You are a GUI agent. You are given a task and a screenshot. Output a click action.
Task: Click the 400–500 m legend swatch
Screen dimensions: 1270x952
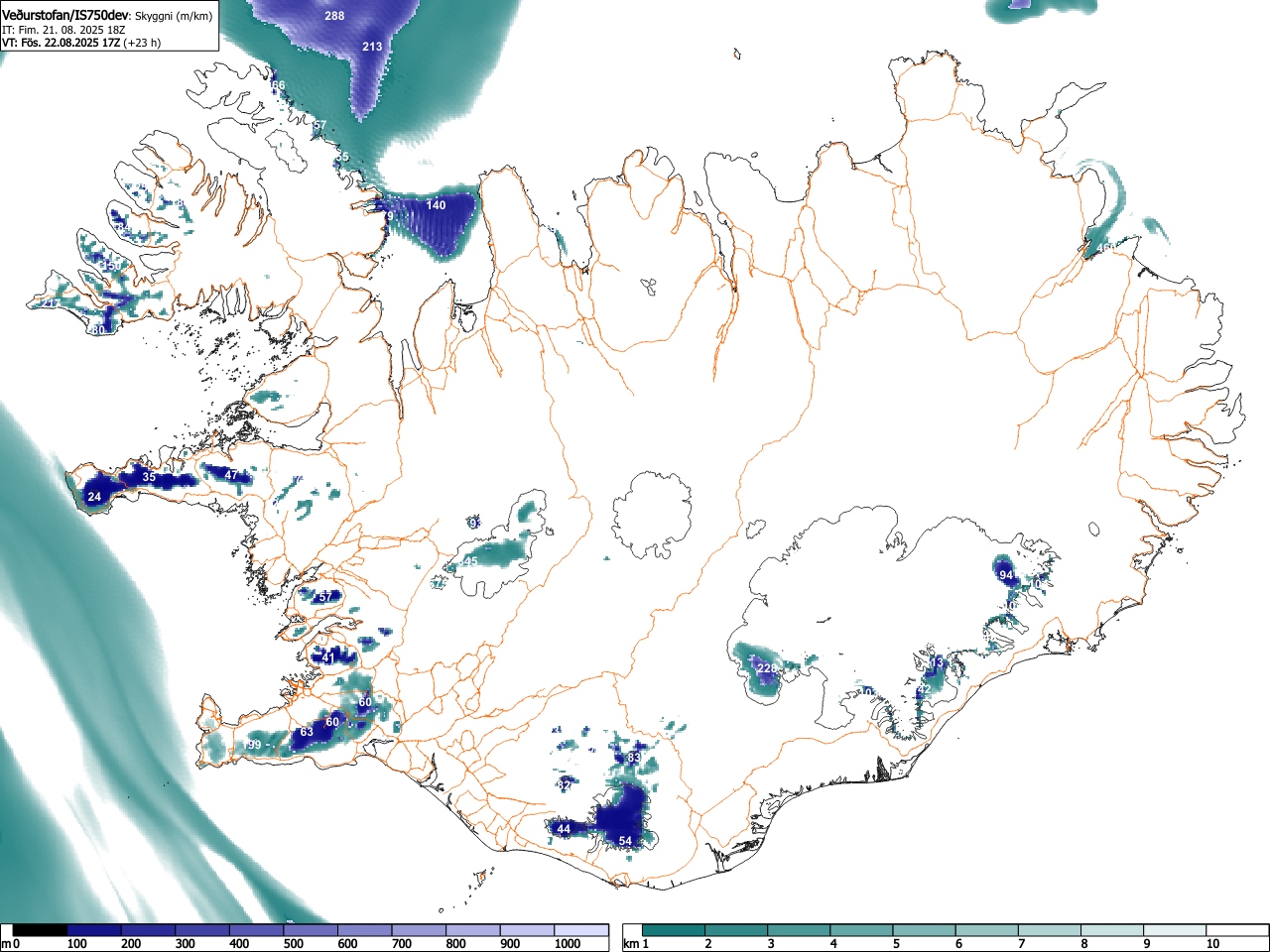[x=256, y=930]
